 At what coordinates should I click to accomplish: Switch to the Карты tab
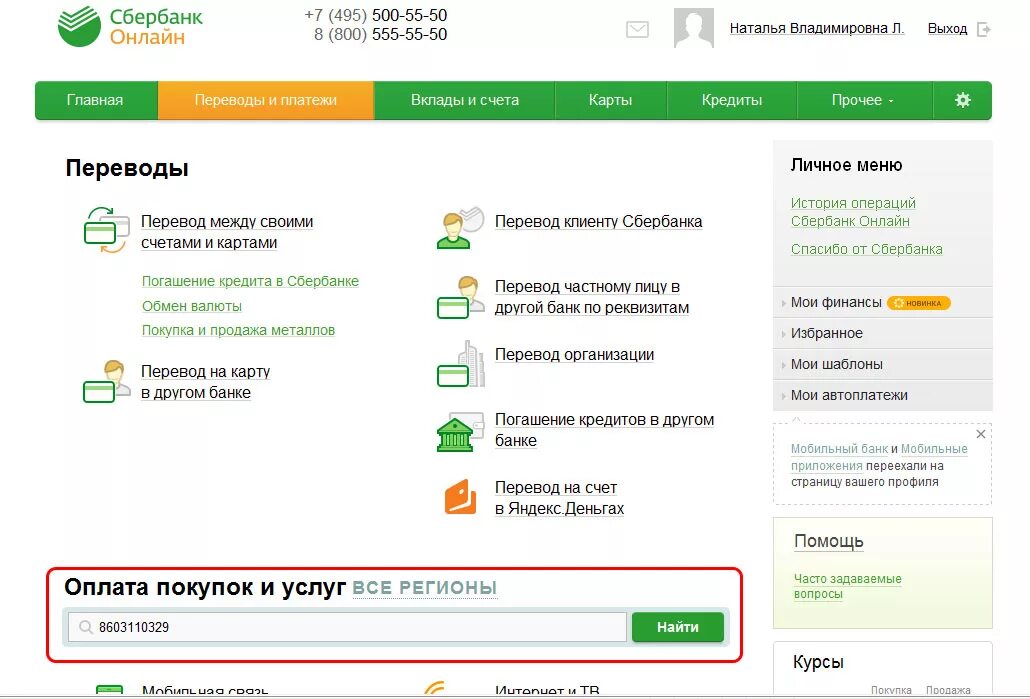pos(610,100)
